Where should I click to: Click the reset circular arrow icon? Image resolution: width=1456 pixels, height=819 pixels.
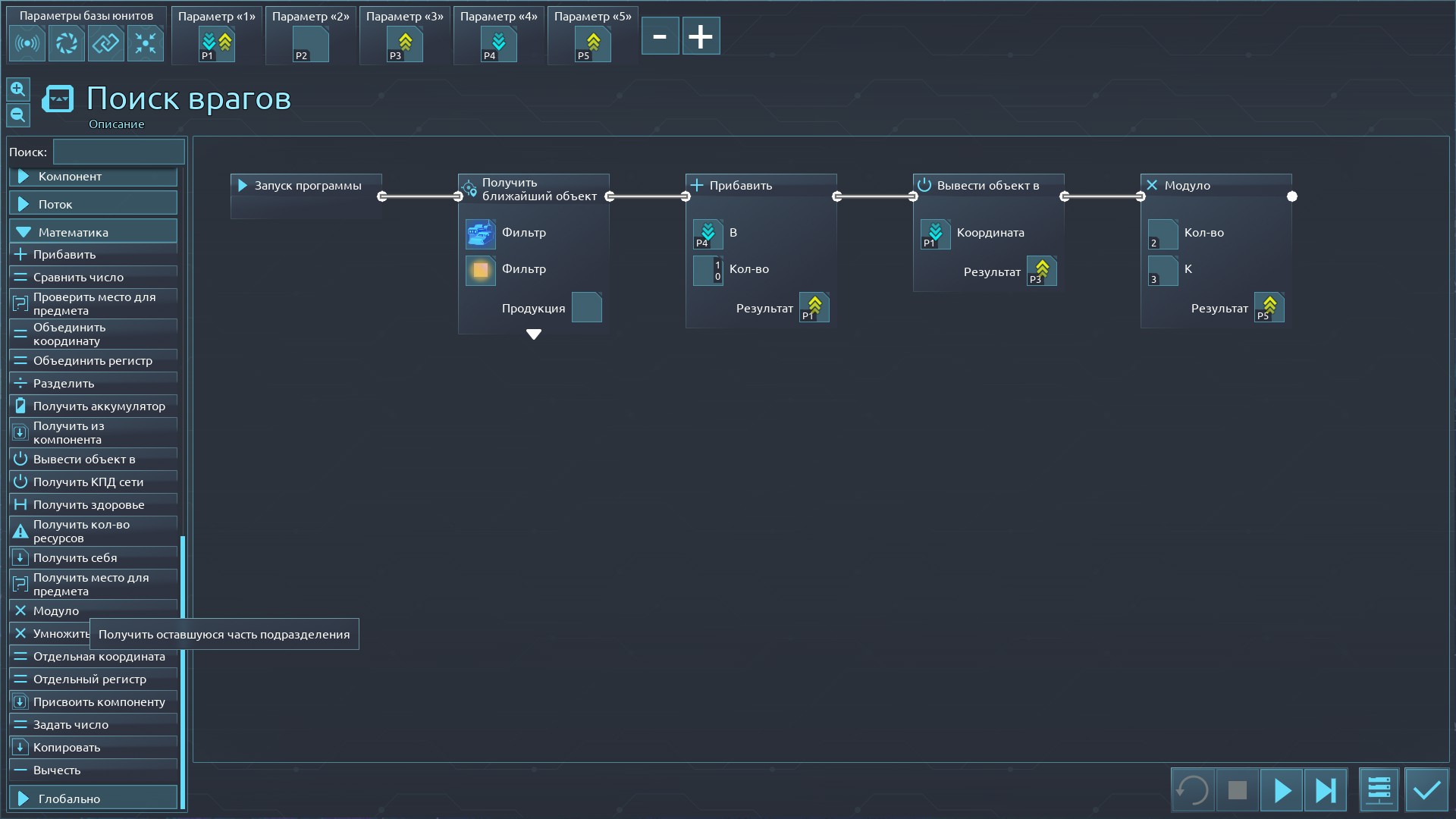click(x=1193, y=791)
